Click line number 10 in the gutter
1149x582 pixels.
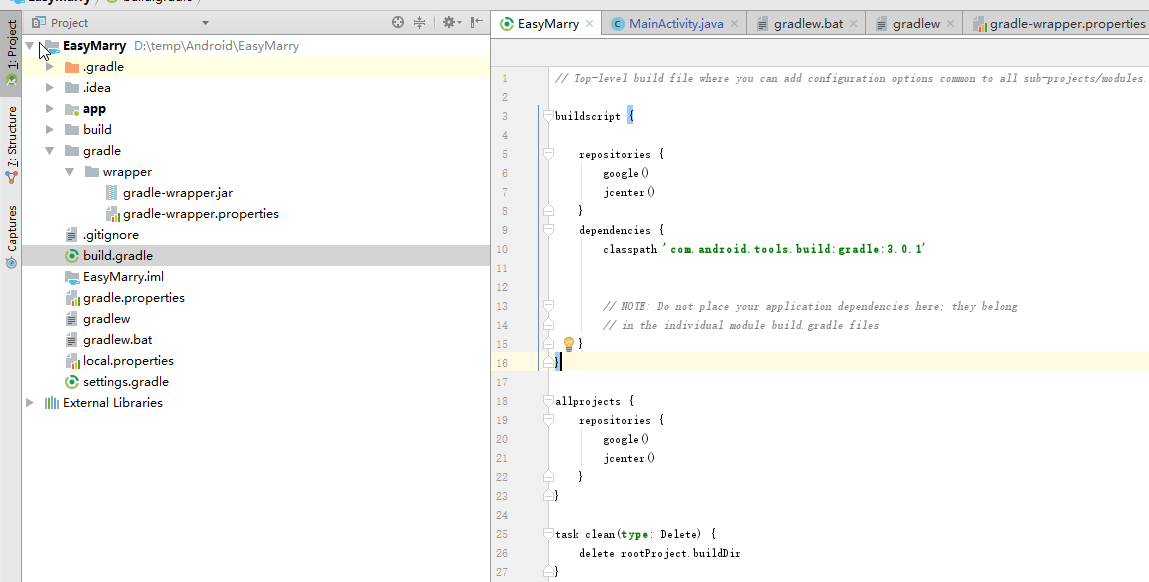[502, 247]
